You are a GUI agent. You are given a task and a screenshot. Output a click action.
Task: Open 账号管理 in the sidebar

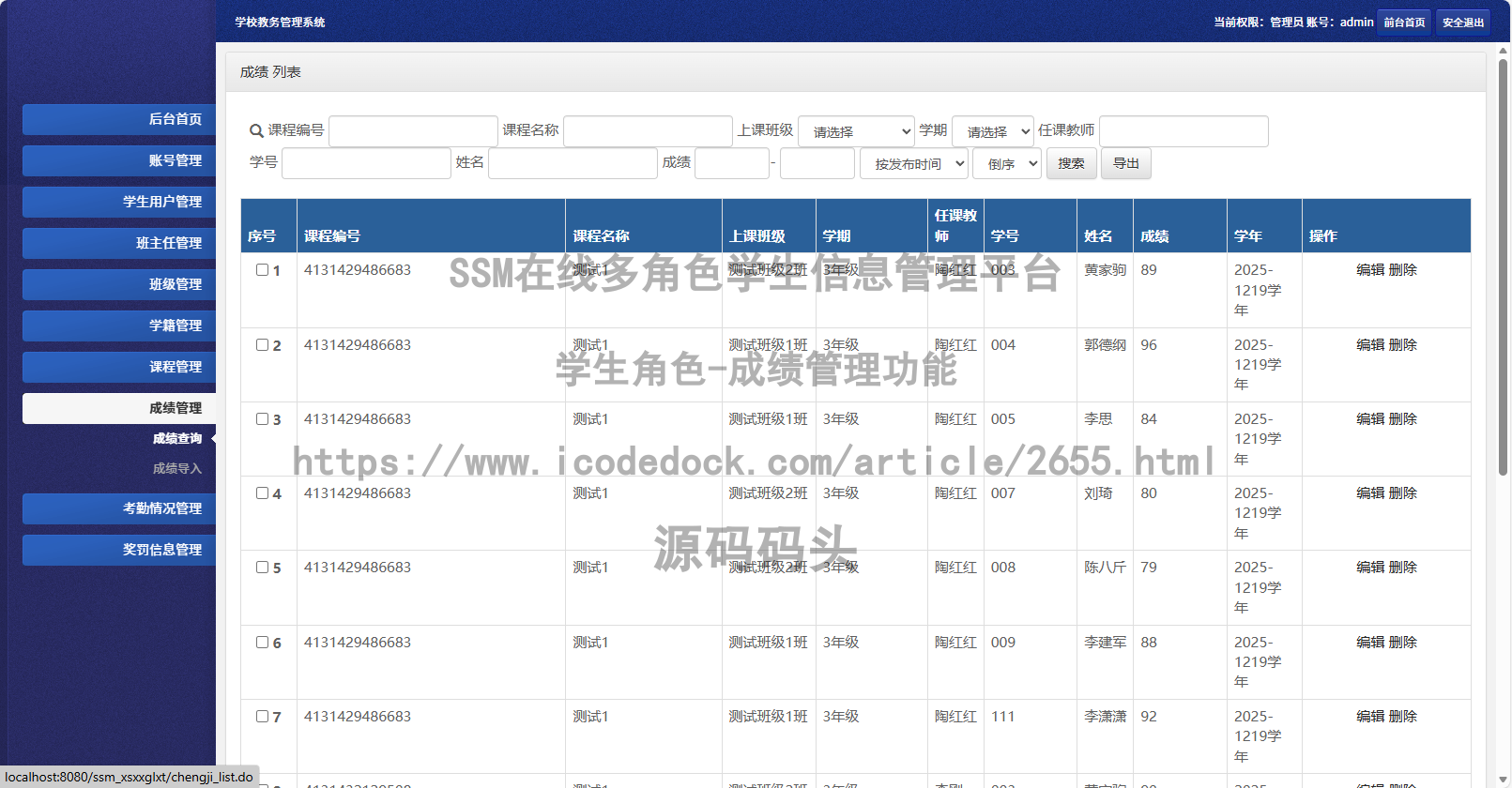[x=119, y=160]
